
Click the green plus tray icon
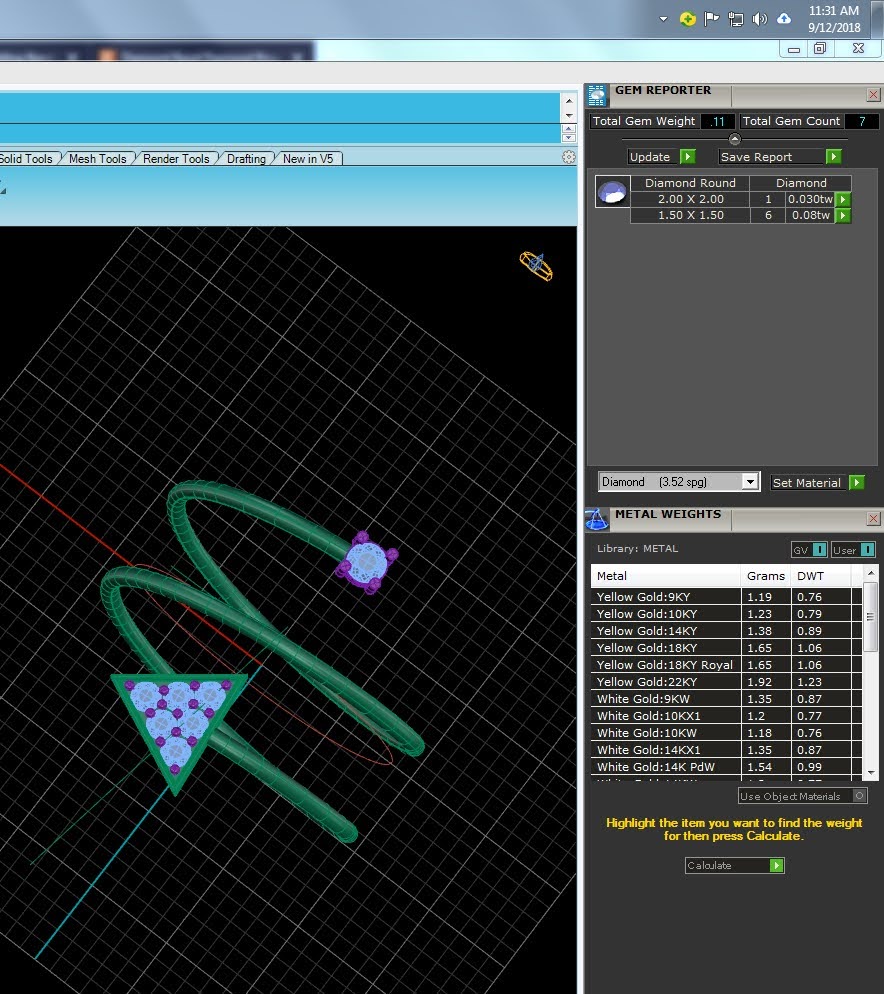tap(687, 19)
